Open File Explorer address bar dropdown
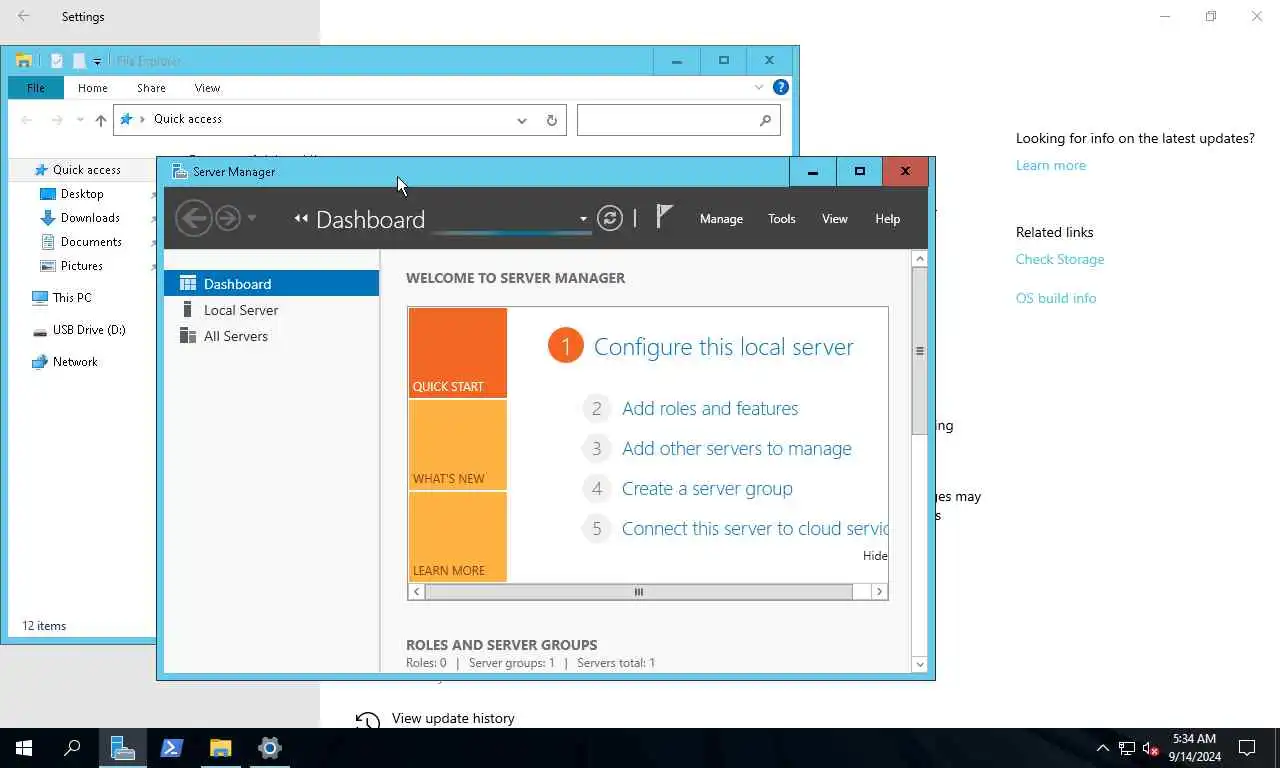 click(x=521, y=120)
